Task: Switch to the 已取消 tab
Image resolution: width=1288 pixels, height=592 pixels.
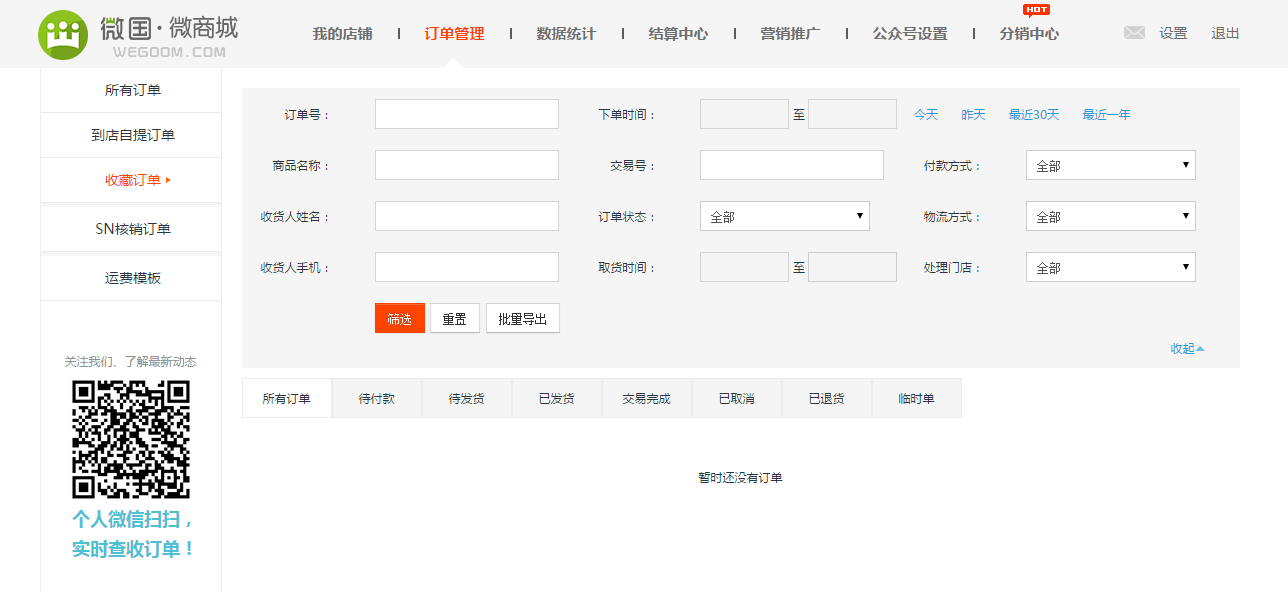Action: [x=737, y=398]
